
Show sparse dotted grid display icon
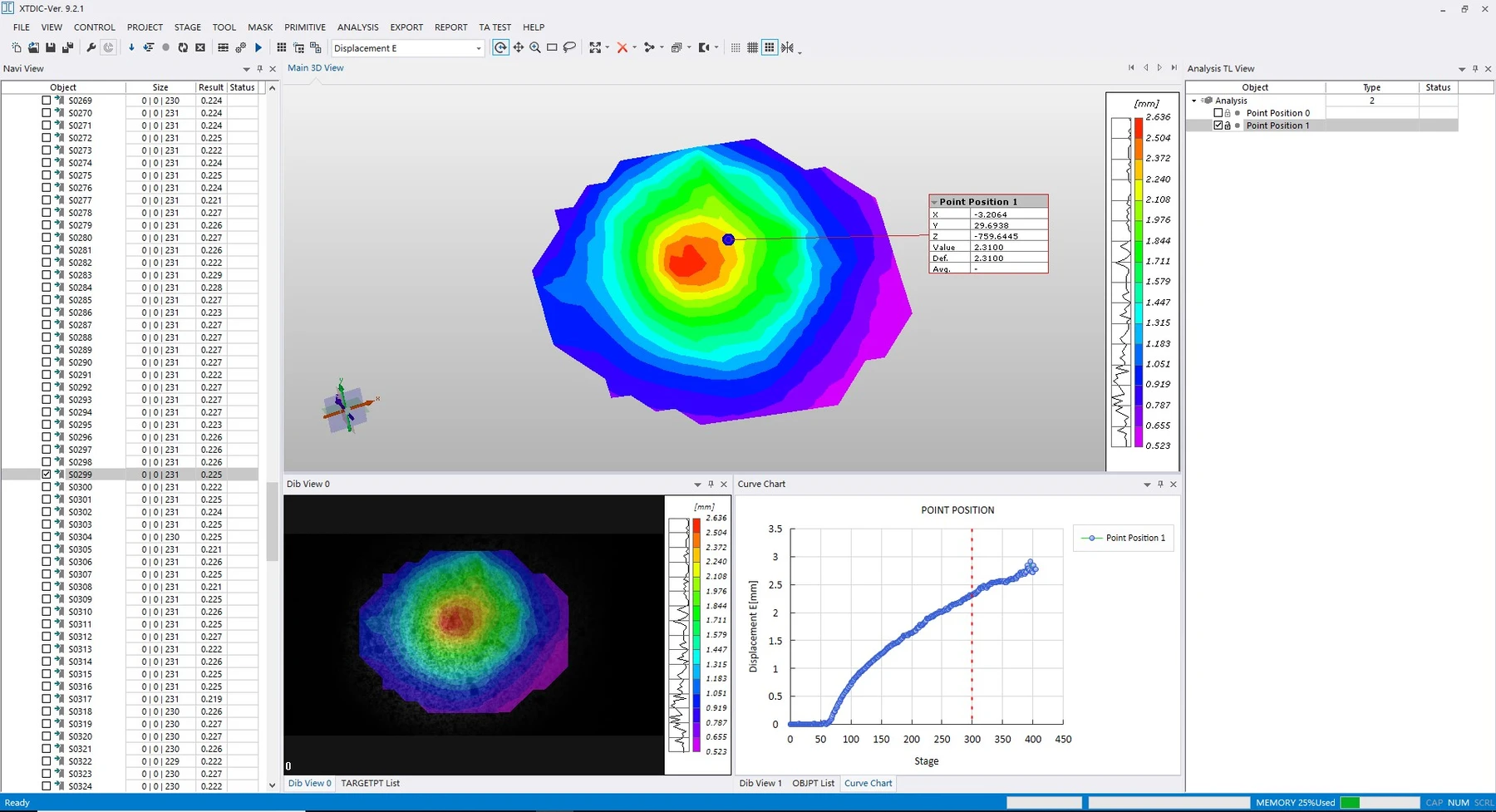(x=736, y=48)
